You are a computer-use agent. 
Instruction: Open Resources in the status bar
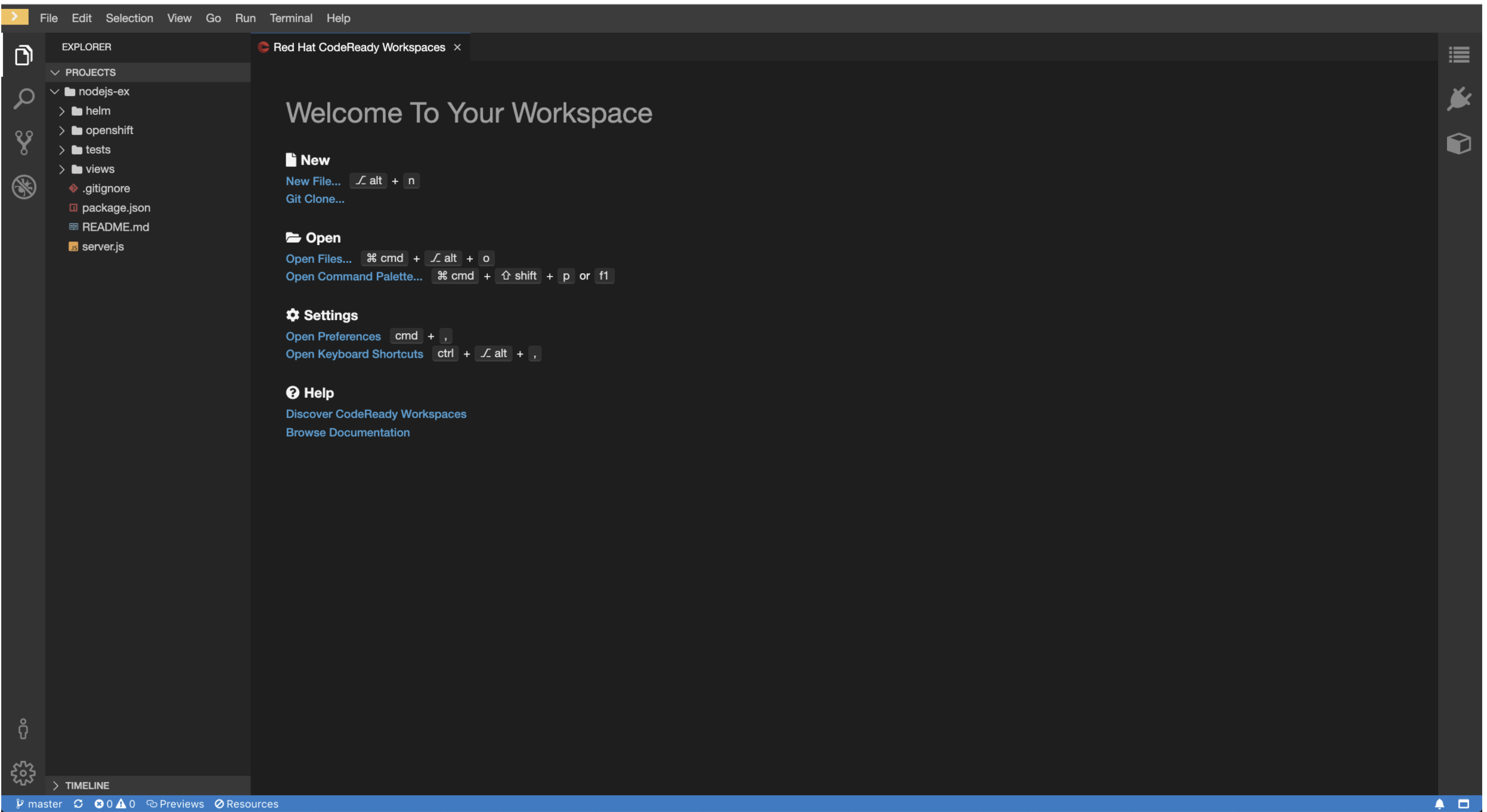246,804
